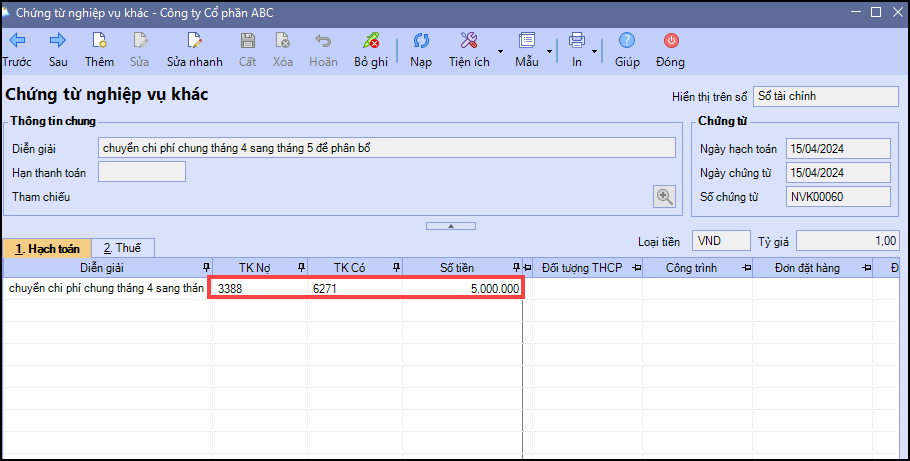Unpost the voucher with Bỏ ghi
The height and width of the screenshot is (461, 910).
371,41
